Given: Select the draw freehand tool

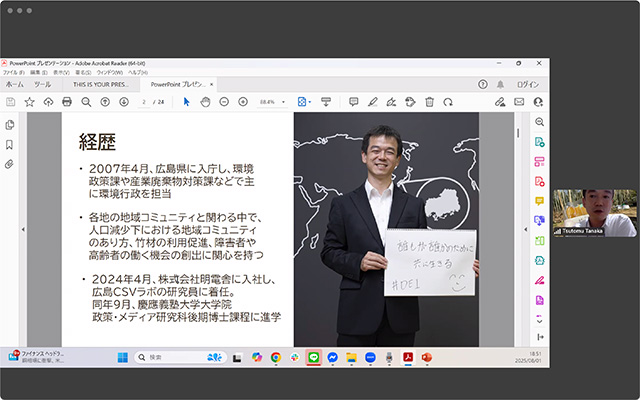Looking at the screenshot, I should [x=391, y=102].
